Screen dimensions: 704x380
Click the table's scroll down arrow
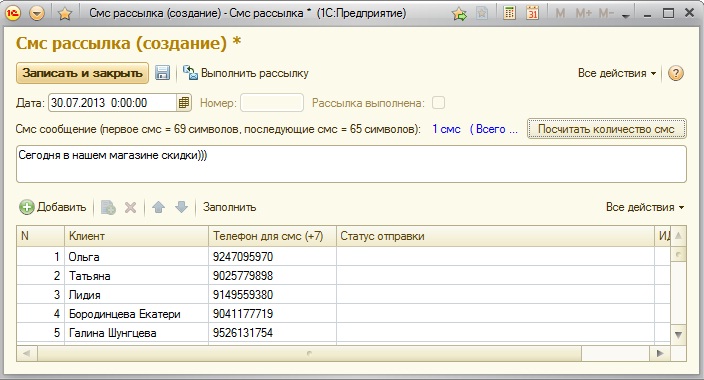678,335
